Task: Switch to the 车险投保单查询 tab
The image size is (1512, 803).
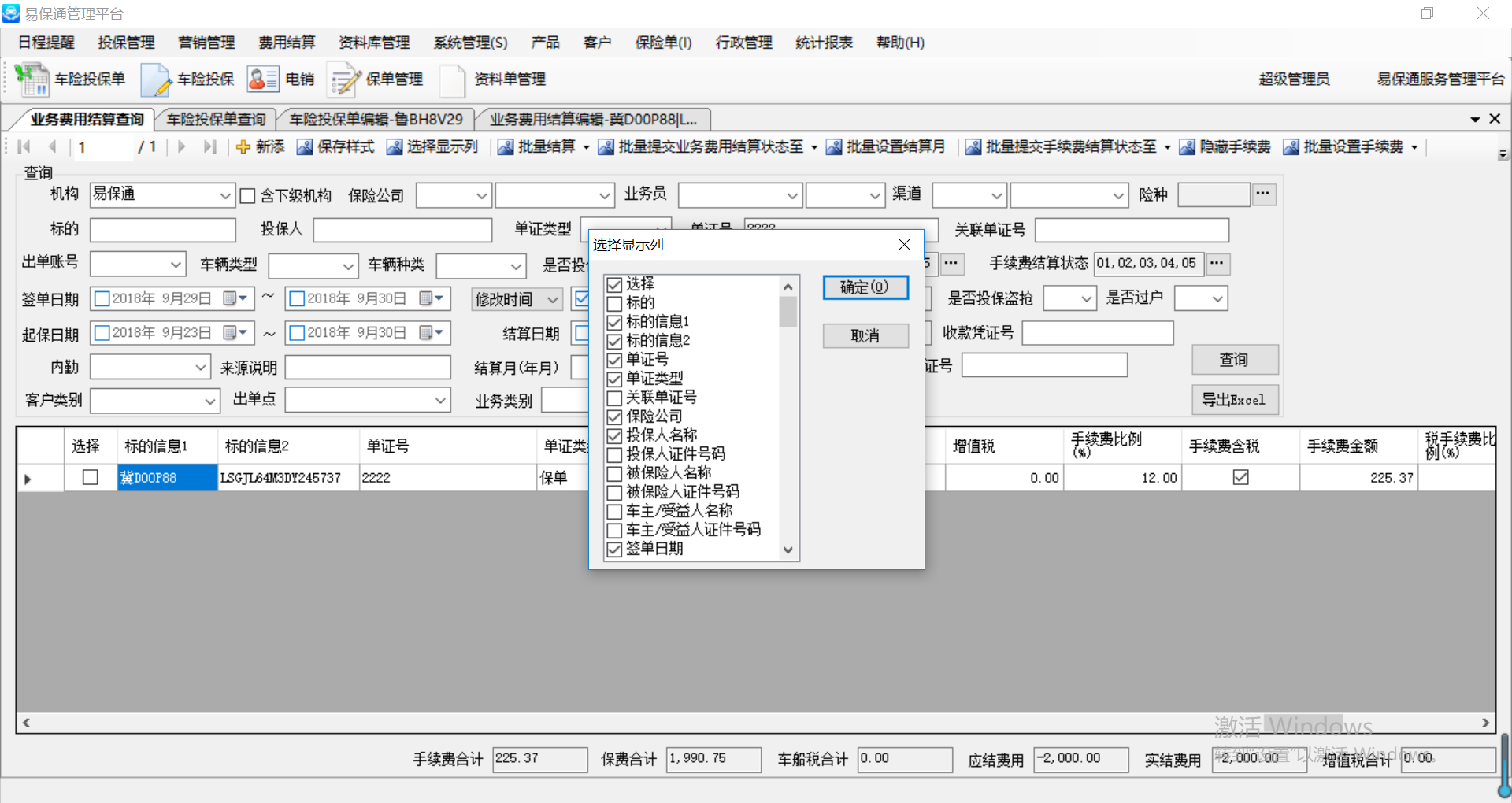Action: coord(216,120)
